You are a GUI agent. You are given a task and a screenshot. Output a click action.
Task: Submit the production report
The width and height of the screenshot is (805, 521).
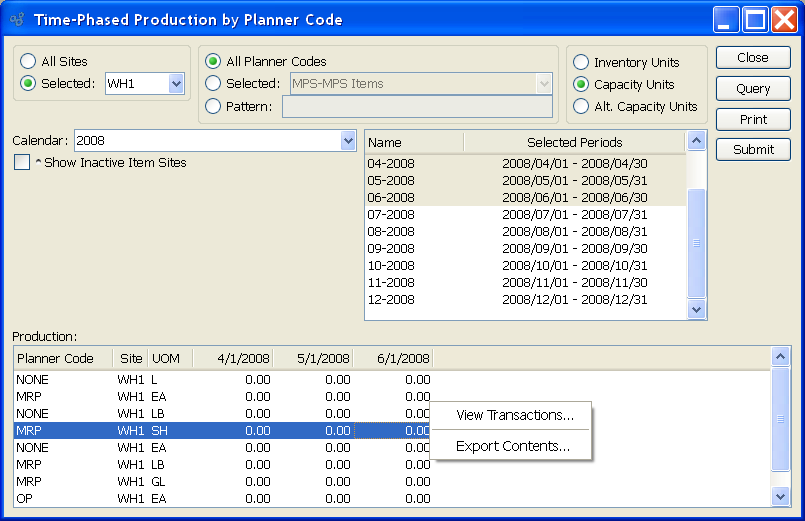tap(753, 150)
